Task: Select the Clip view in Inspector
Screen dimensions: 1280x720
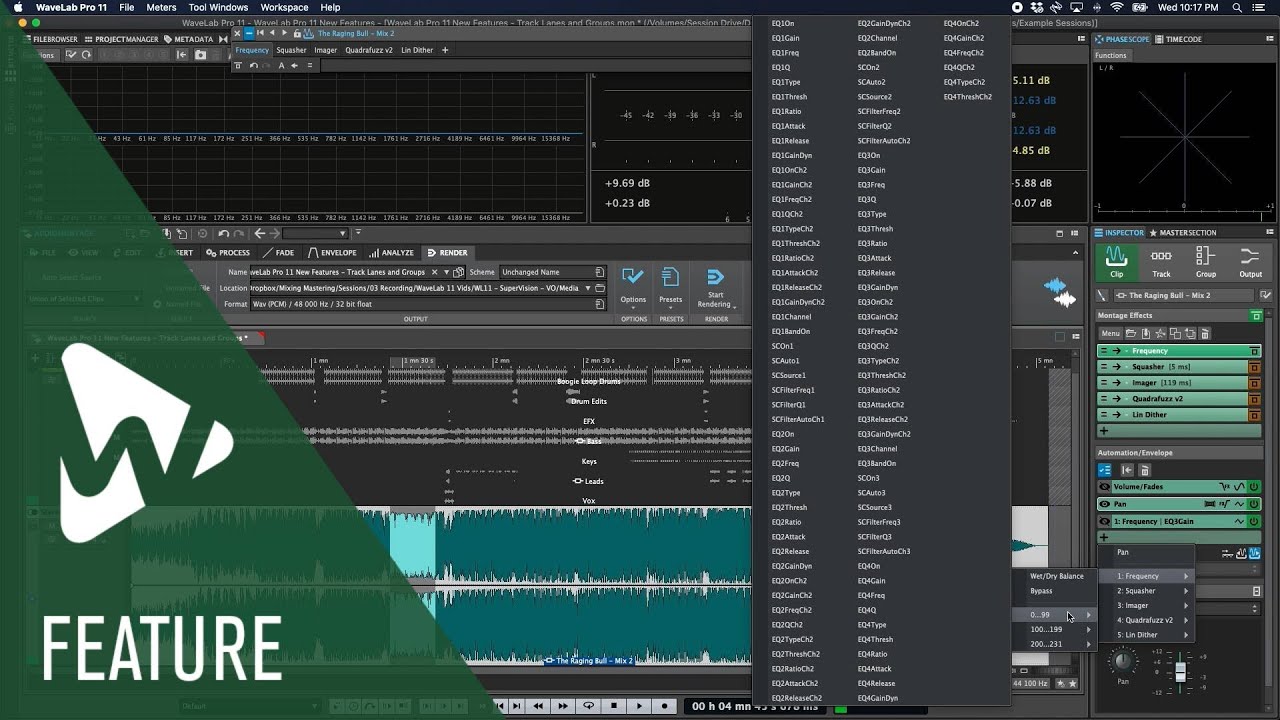Action: coord(1116,262)
